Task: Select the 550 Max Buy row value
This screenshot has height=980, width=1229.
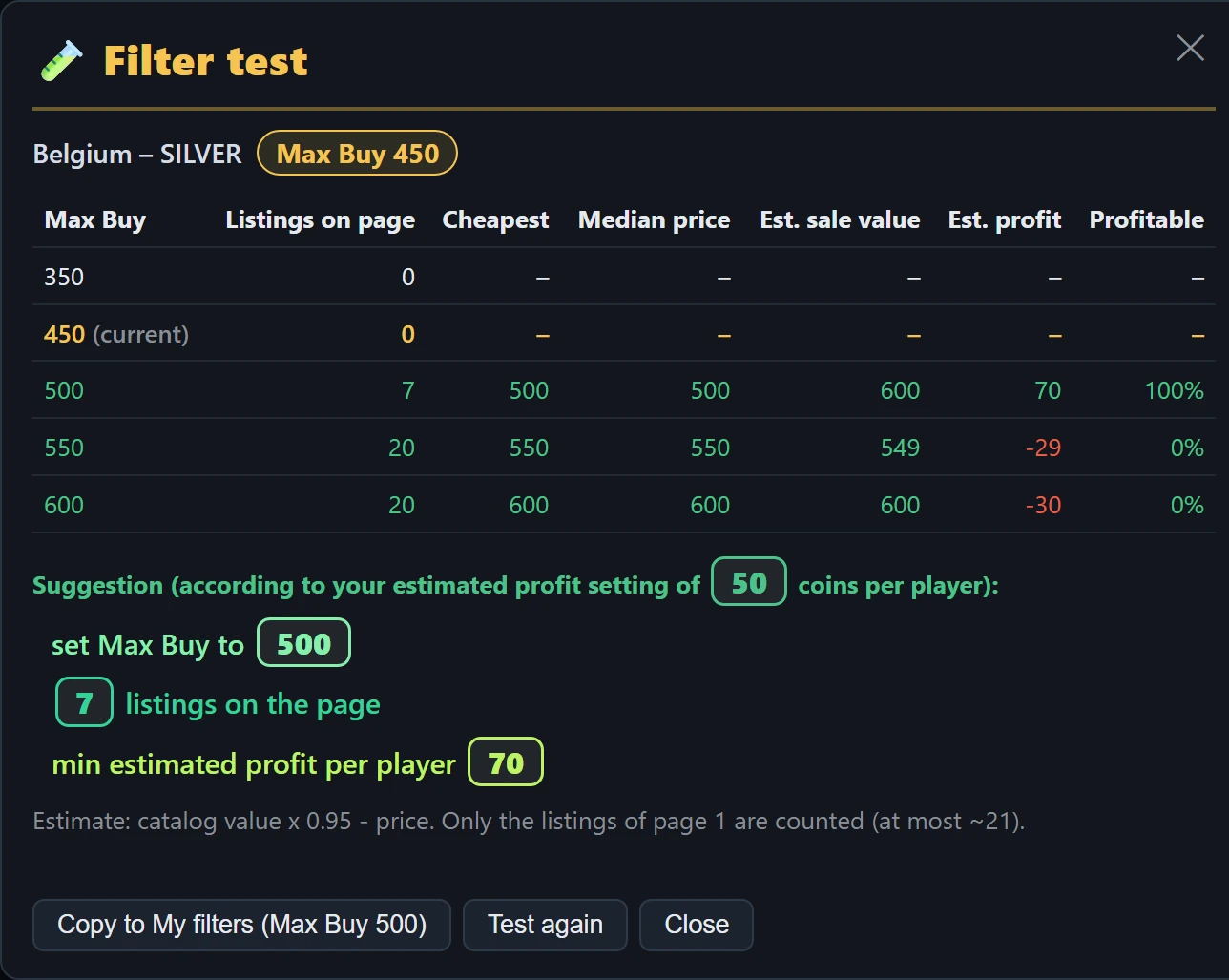Action: pos(64,448)
